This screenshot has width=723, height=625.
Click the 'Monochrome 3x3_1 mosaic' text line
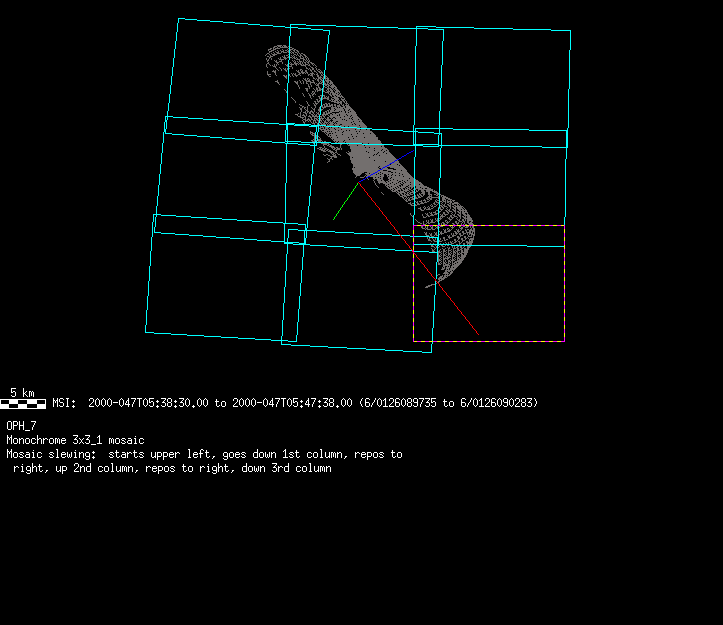pyautogui.click(x=75, y=440)
